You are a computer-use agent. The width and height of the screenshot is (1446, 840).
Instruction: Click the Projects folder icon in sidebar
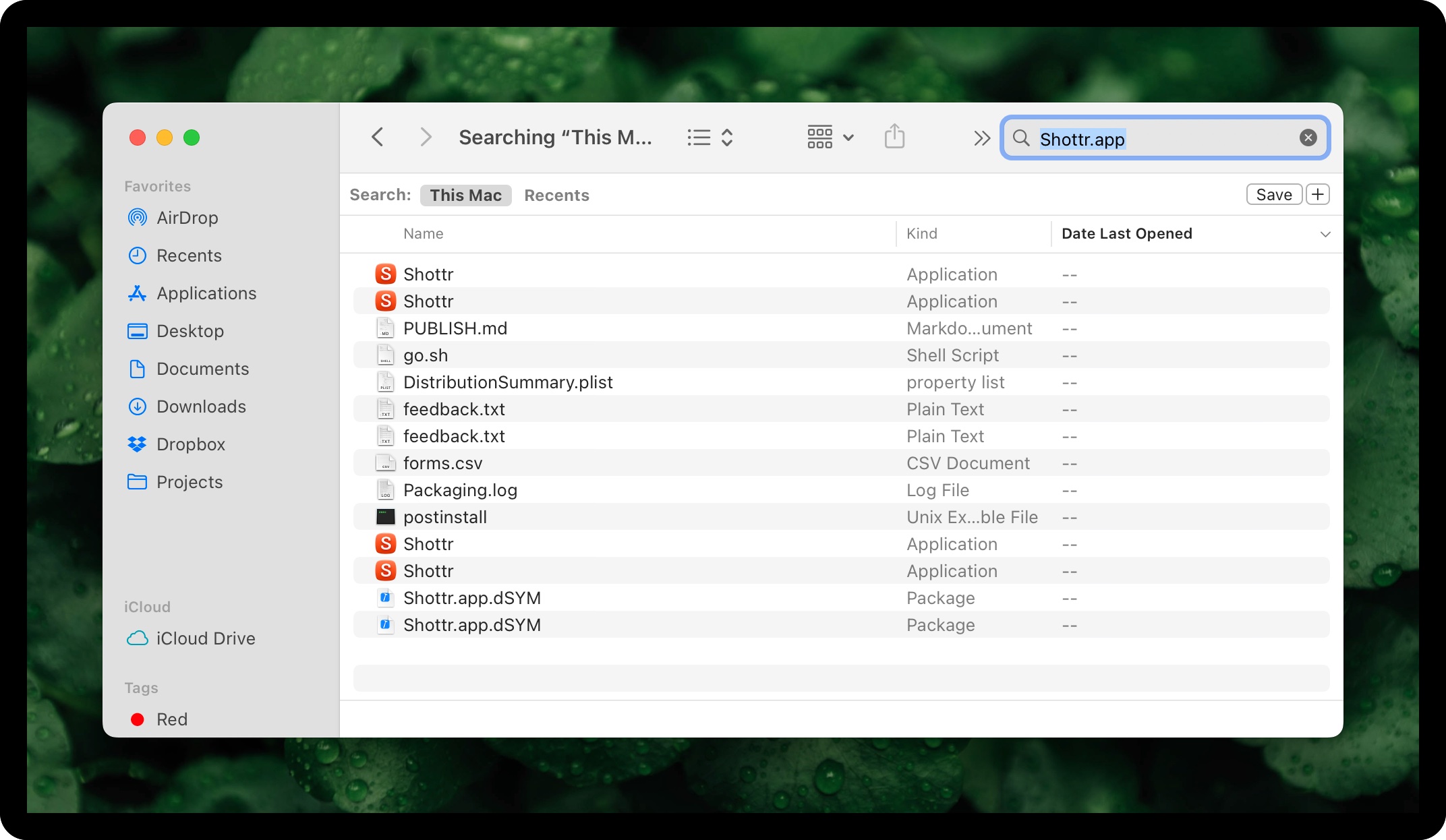pyautogui.click(x=138, y=482)
